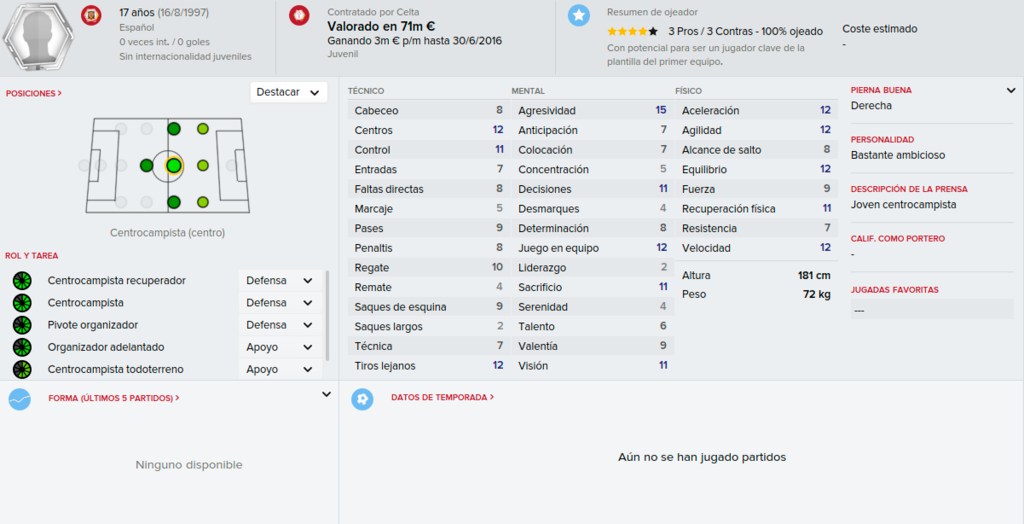Open the Datos de temporada link
This screenshot has width=1024, height=524.
click(x=442, y=397)
